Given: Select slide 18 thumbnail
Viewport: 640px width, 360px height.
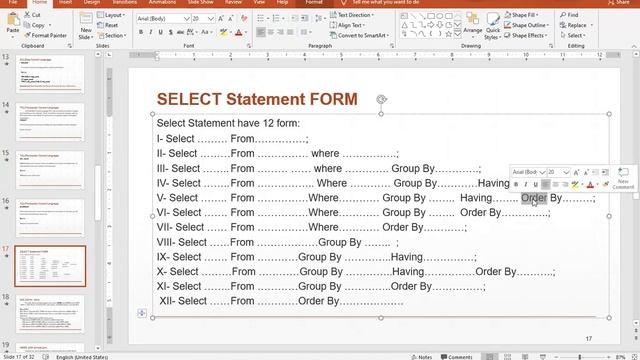Looking at the screenshot, I should tap(50, 313).
